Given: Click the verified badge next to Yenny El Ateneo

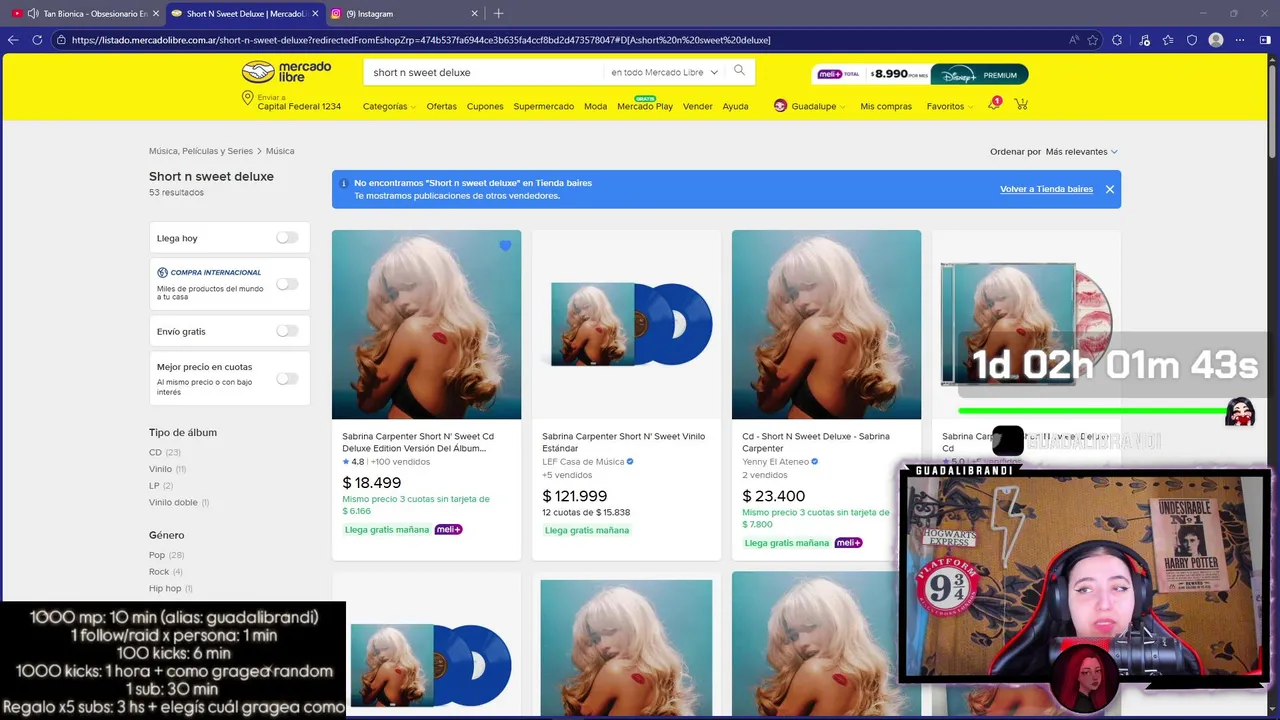Looking at the screenshot, I should pyautogui.click(x=815, y=462).
